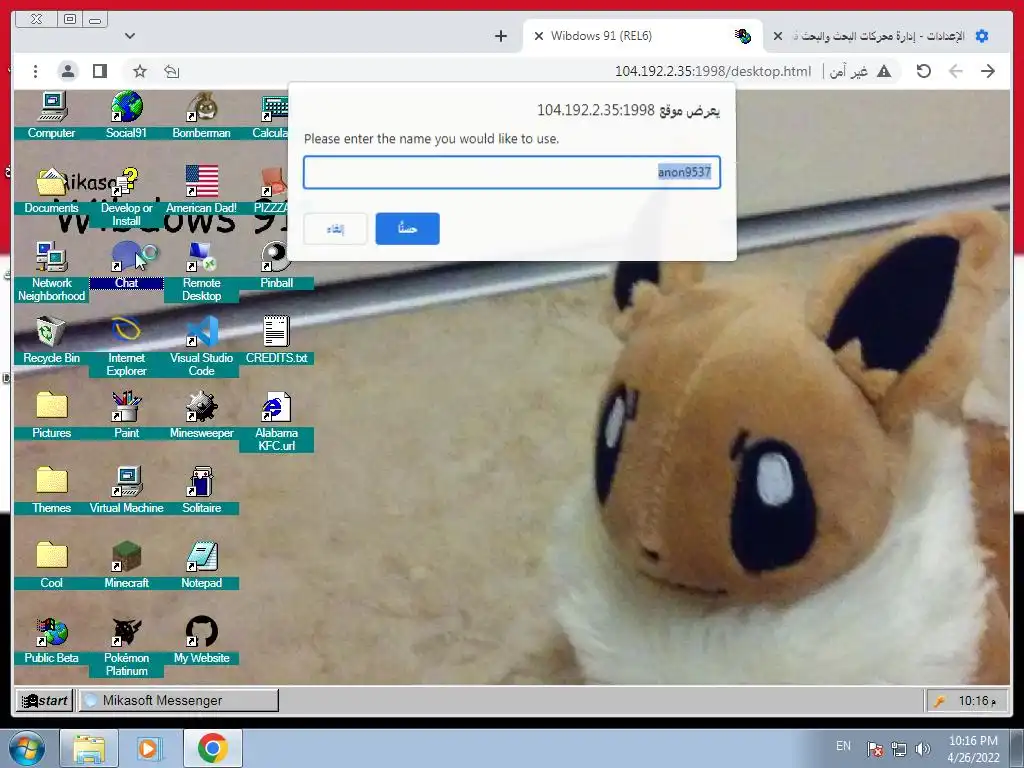Open the Computer desktop icon
Viewport: 1024px width, 768px height.
(52, 115)
